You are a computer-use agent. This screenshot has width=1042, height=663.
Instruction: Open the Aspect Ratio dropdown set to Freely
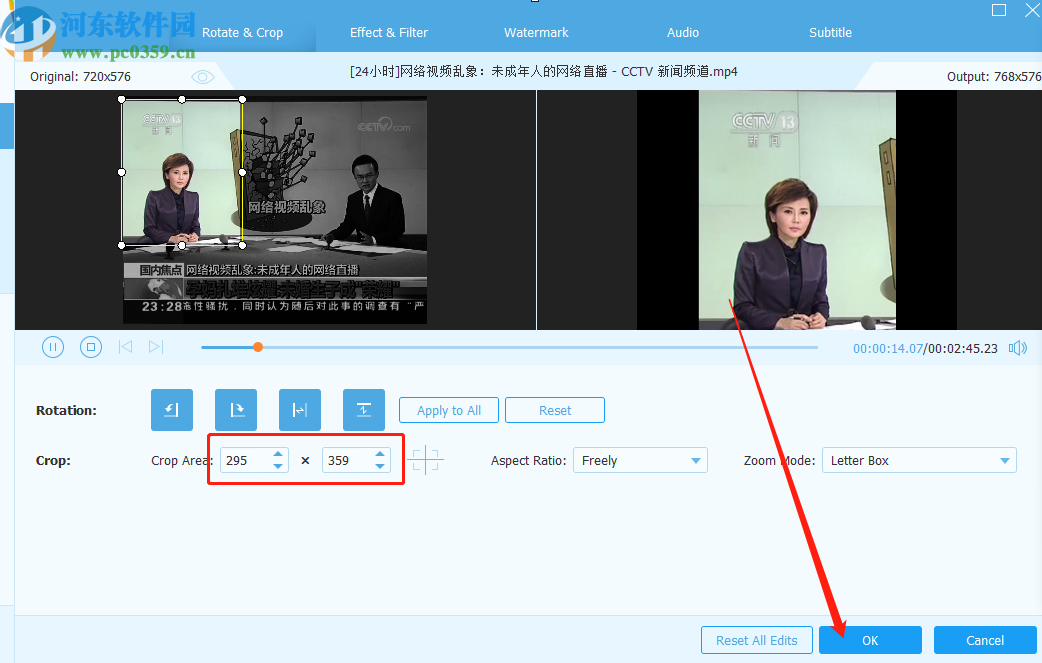[639, 459]
